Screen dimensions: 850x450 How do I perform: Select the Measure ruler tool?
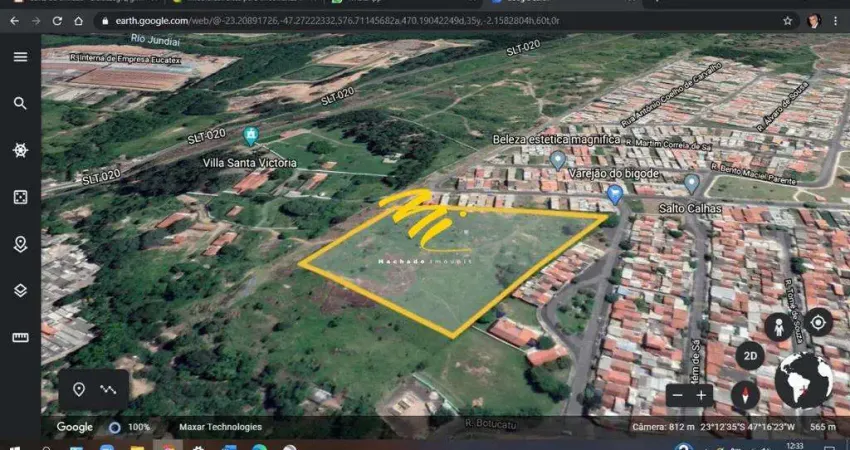pyautogui.click(x=20, y=337)
